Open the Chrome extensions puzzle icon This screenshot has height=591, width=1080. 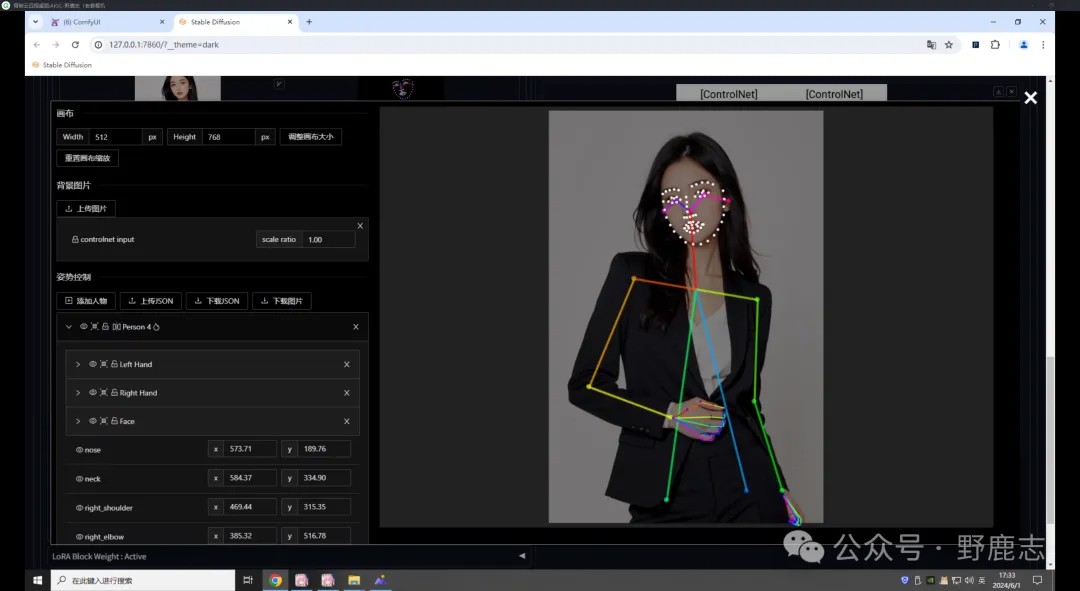point(995,44)
